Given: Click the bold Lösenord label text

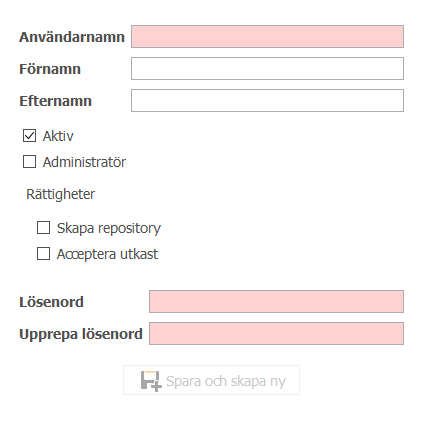Looking at the screenshot, I should 51,302.
